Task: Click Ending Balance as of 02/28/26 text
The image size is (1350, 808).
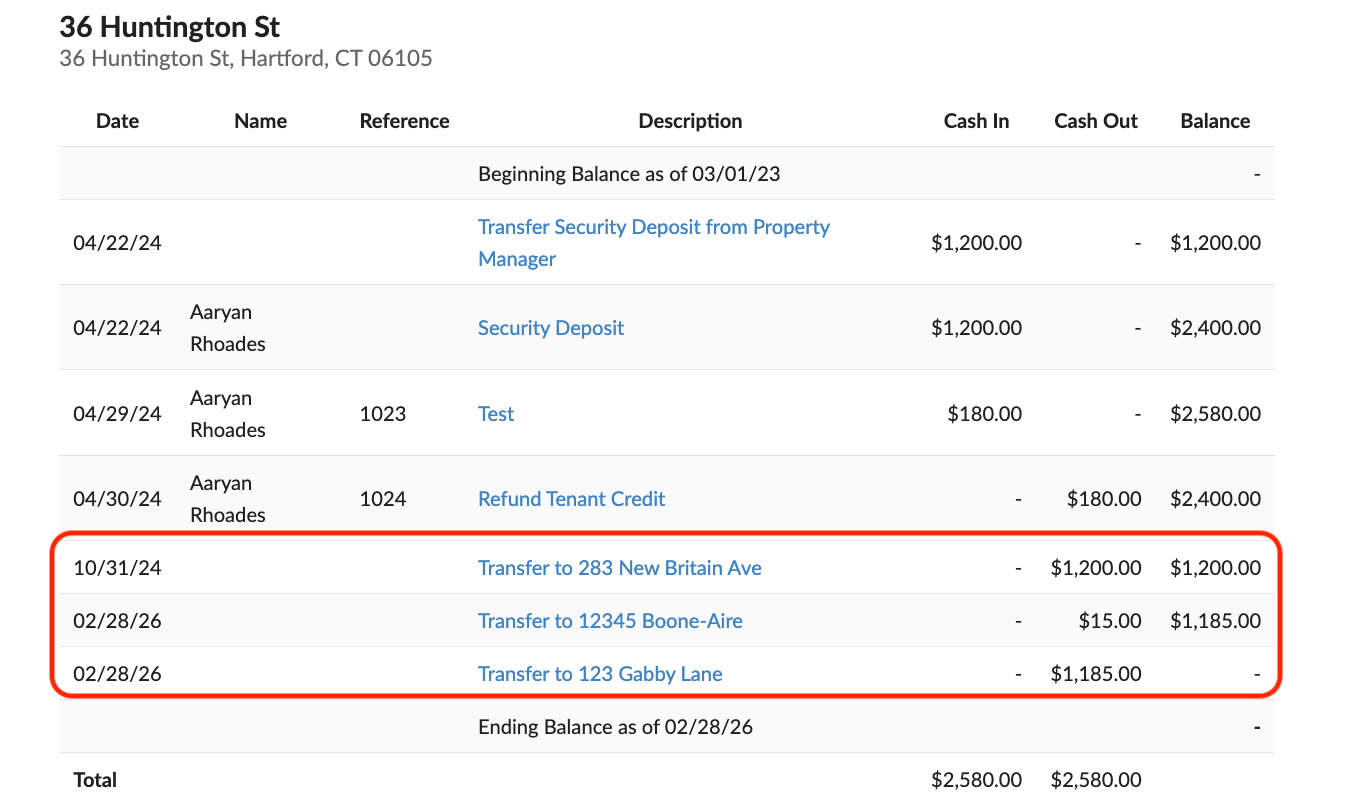Action: (x=615, y=727)
